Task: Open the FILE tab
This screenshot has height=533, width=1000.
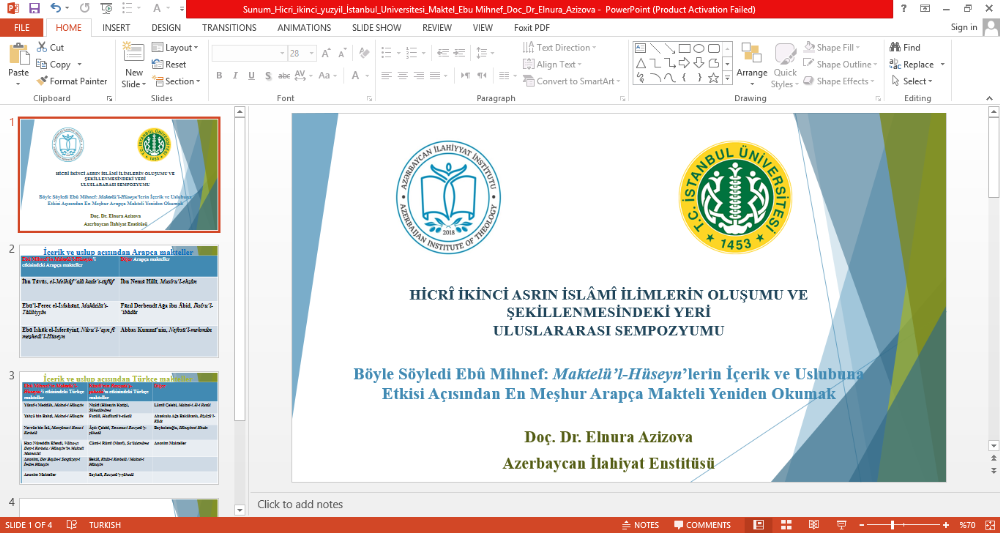Action: (22, 27)
